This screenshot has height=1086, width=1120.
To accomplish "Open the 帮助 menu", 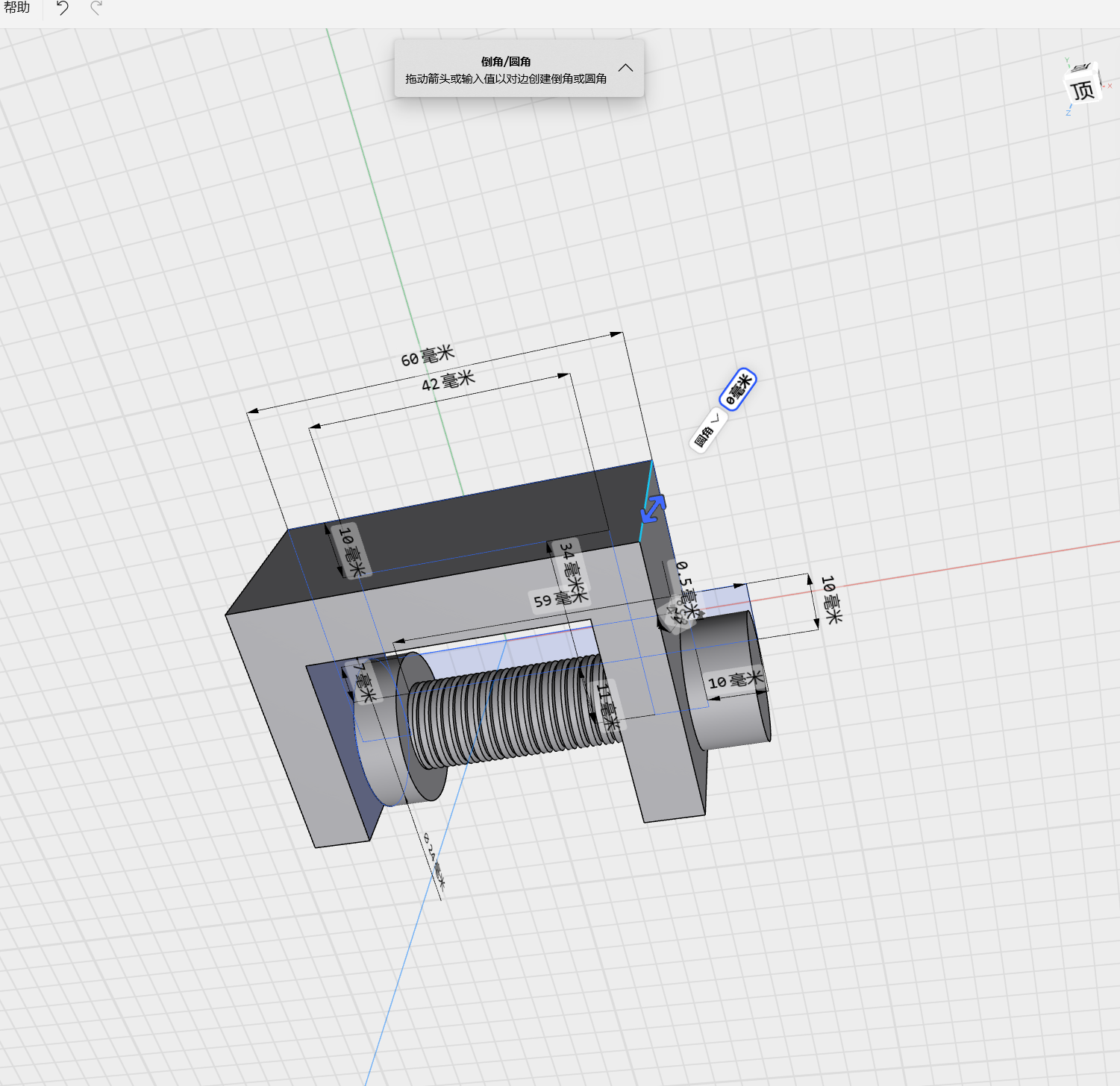I will pos(16,8).
